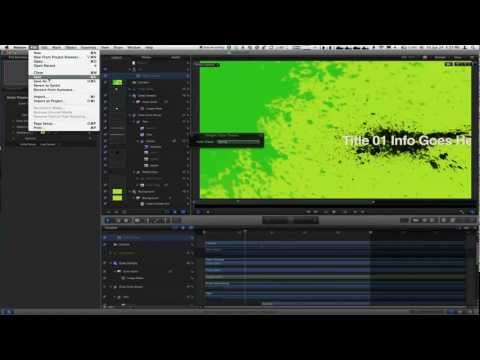Choose Import as Project menu entry
480x360 pixels.
64,101
